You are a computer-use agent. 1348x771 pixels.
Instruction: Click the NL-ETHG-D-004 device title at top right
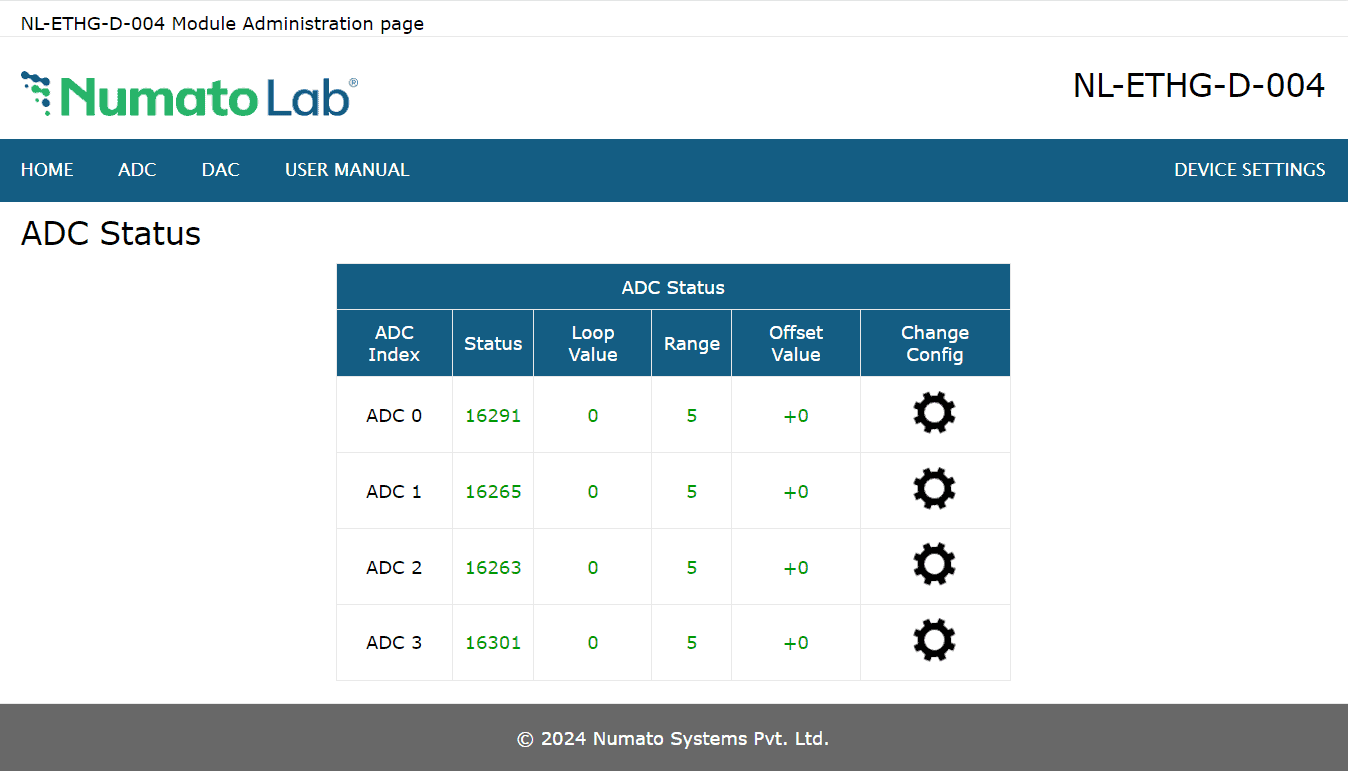[1198, 86]
